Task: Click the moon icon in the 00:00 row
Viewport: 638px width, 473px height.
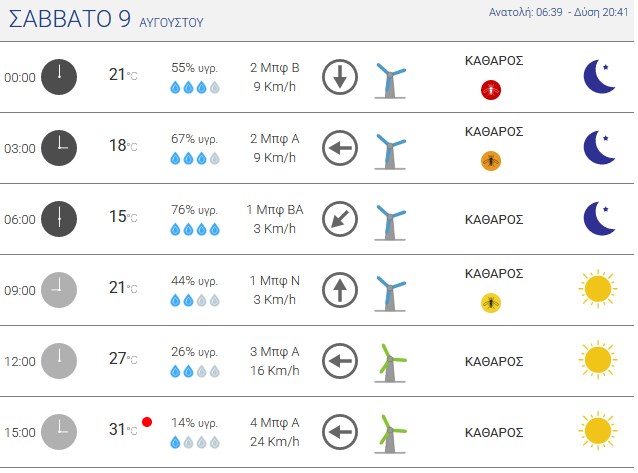Action: (x=599, y=77)
